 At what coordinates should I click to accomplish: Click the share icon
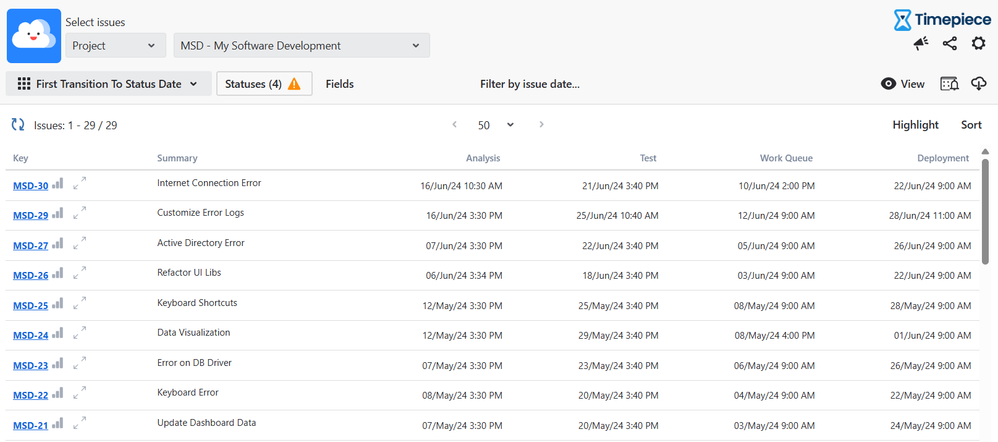point(950,43)
